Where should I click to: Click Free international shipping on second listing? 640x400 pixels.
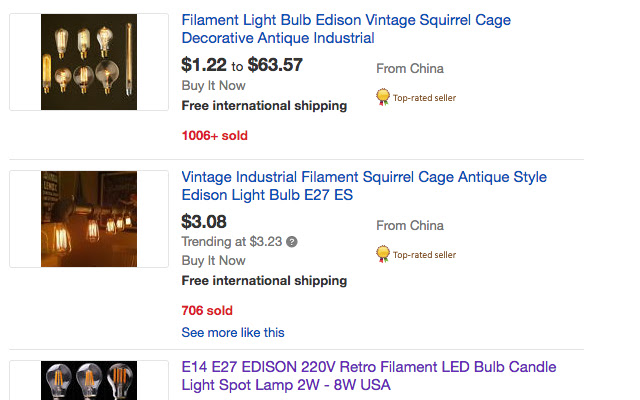pos(264,281)
